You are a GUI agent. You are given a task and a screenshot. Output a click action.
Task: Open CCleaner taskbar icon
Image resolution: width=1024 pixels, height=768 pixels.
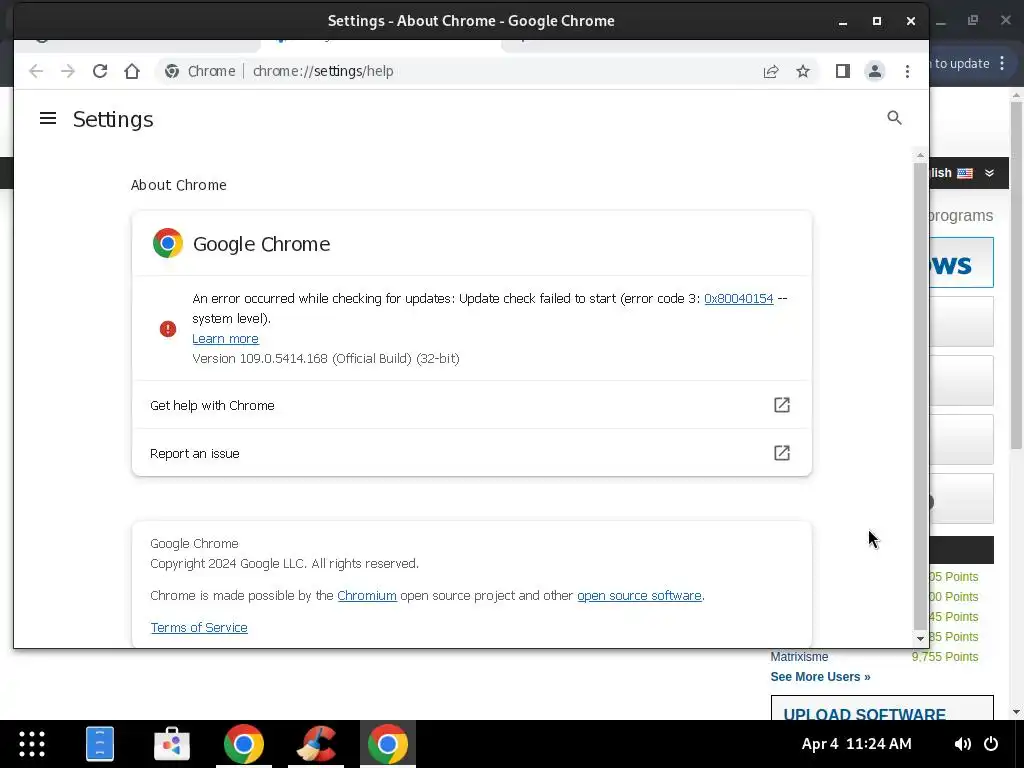tap(316, 744)
